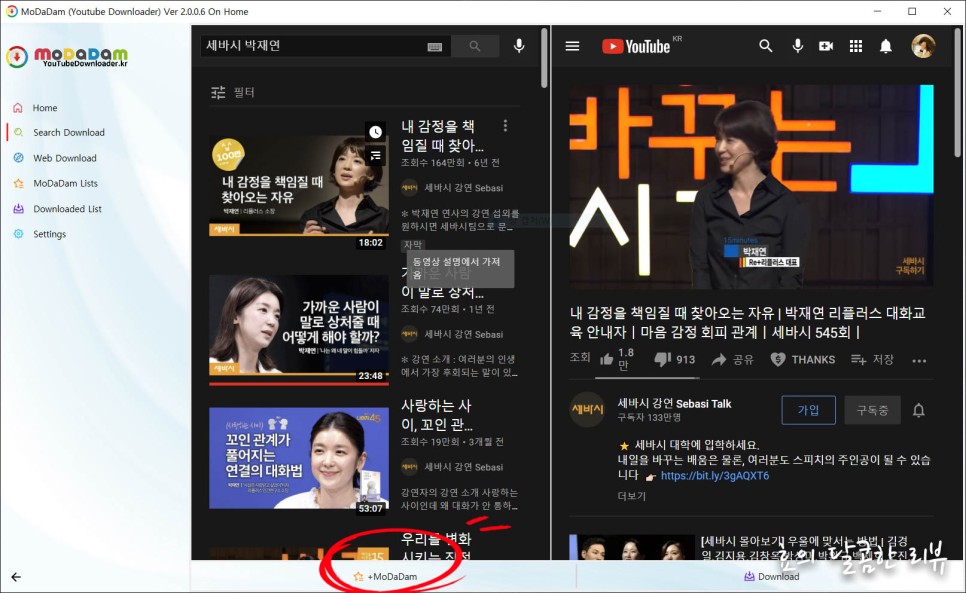Expand the video description via 더보기

pyautogui.click(x=631, y=496)
